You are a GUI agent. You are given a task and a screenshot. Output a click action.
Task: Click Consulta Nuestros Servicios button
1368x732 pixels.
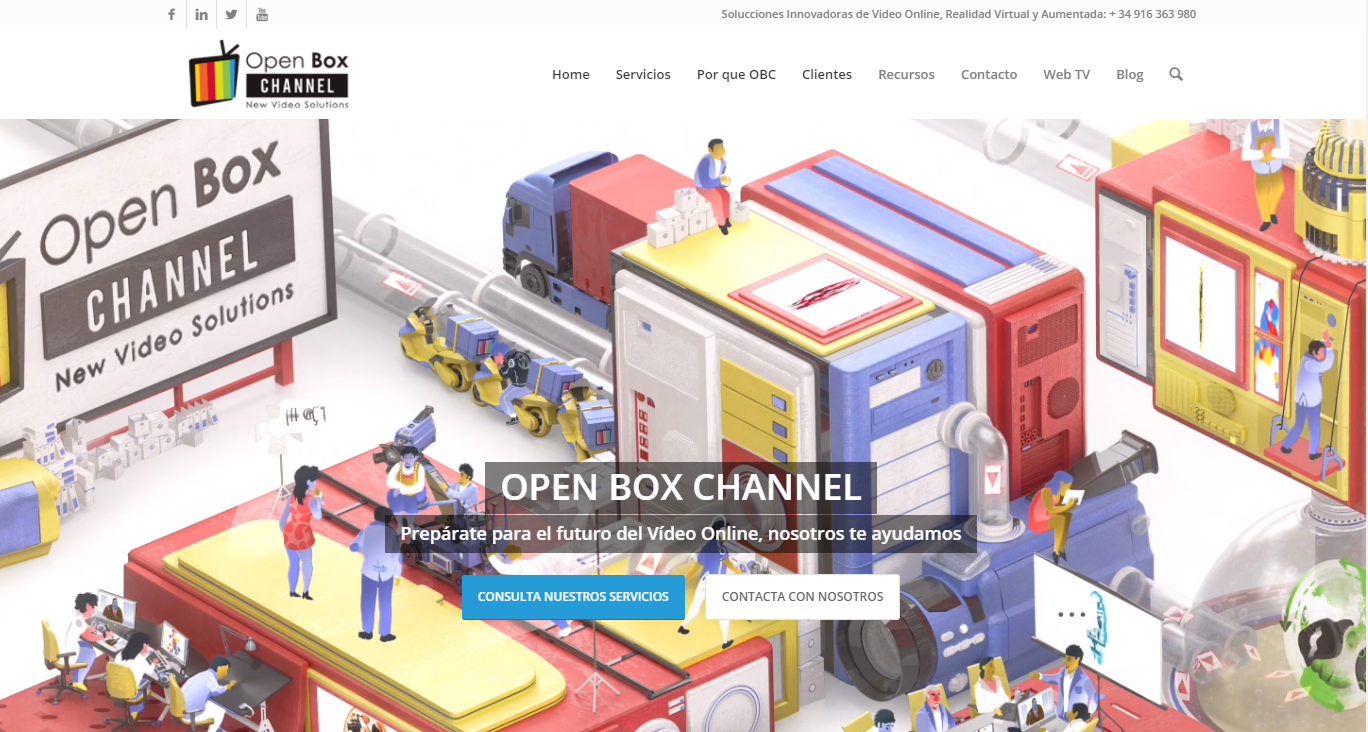click(573, 597)
